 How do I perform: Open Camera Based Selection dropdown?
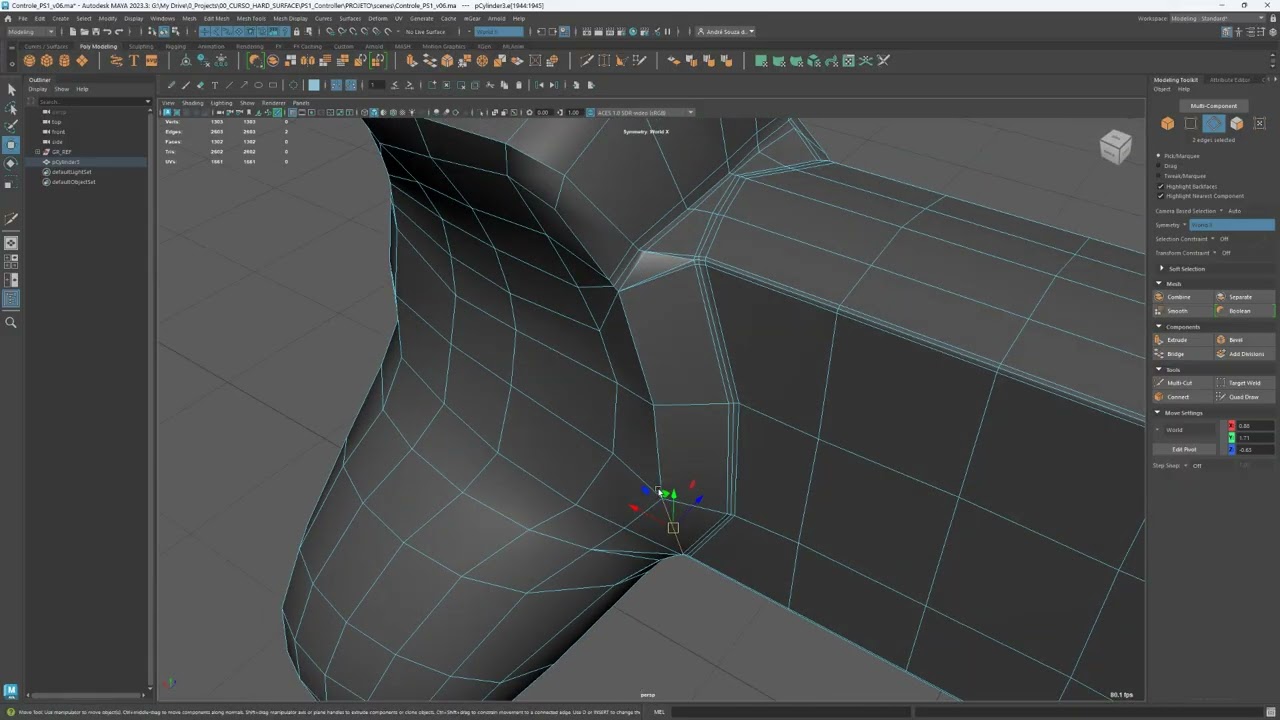coord(1221,211)
